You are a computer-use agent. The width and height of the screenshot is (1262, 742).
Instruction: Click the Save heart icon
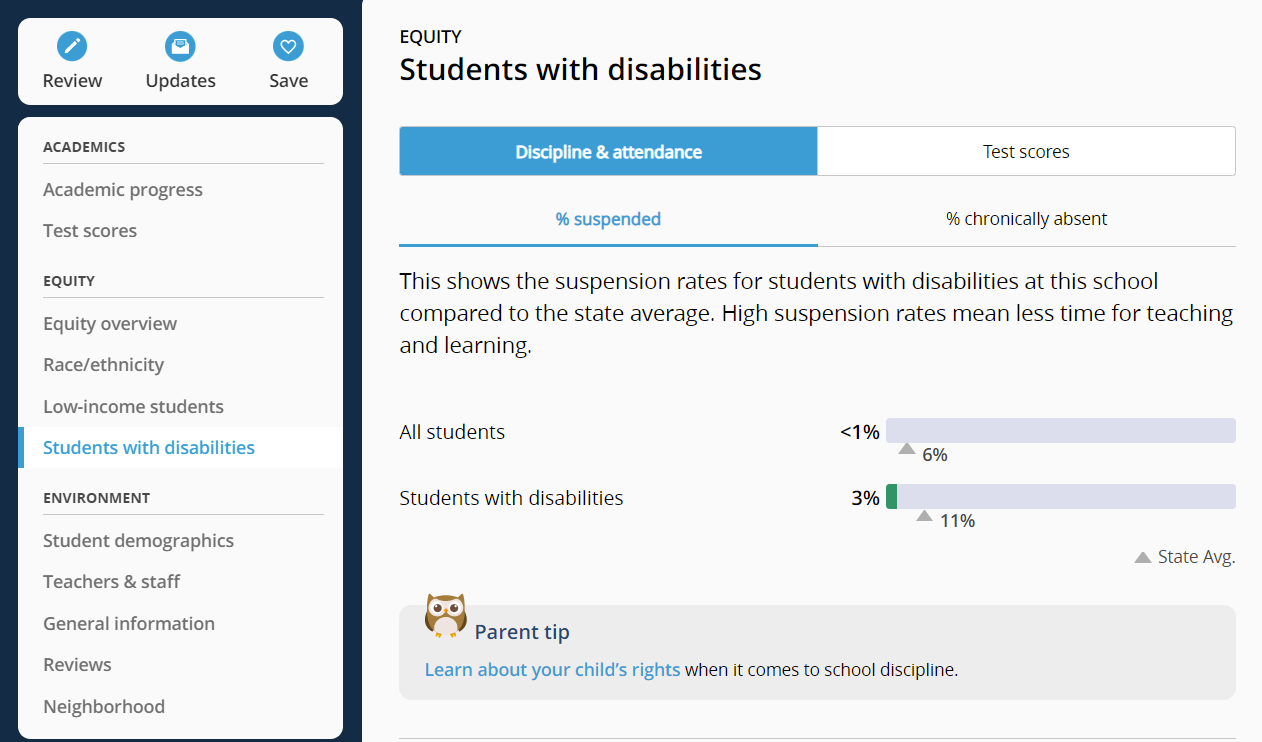288,46
